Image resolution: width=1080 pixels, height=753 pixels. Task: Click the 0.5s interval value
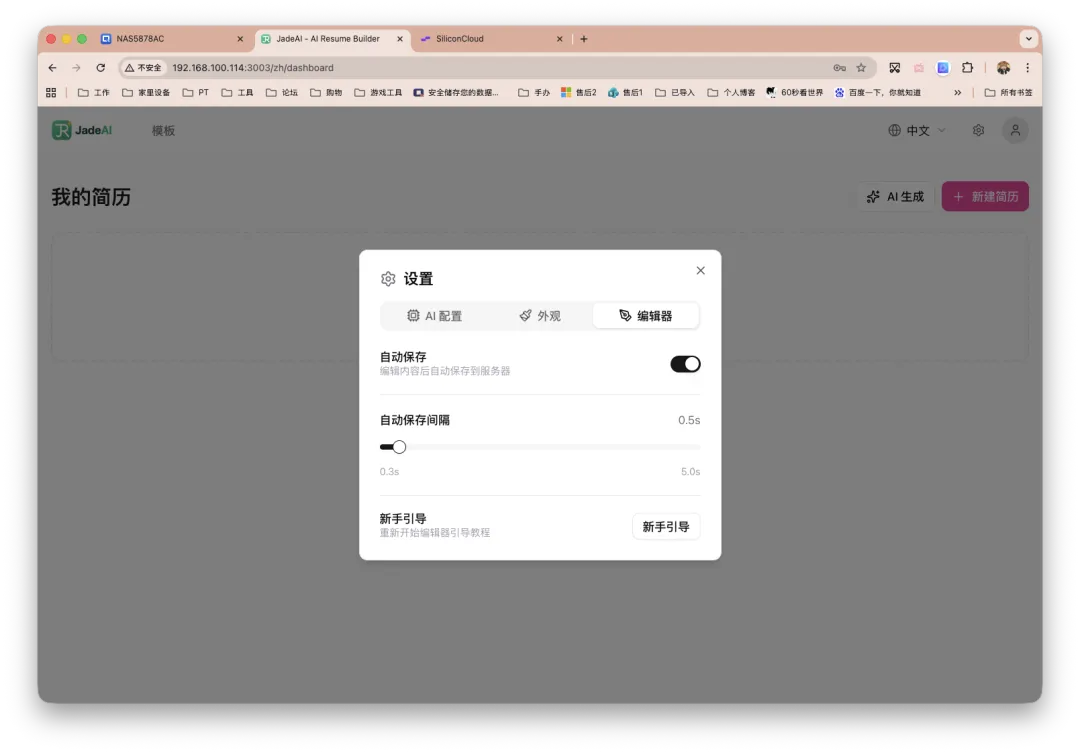(689, 420)
